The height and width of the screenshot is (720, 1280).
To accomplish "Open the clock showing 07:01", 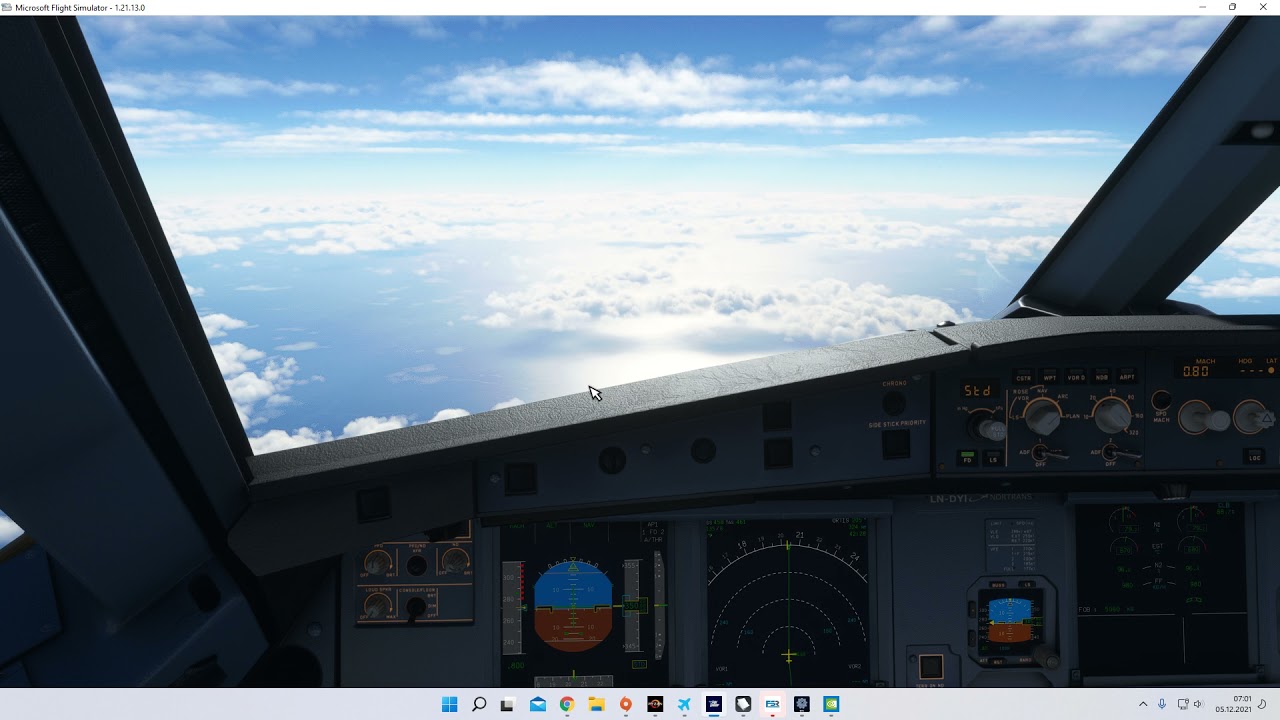I will point(1234,704).
